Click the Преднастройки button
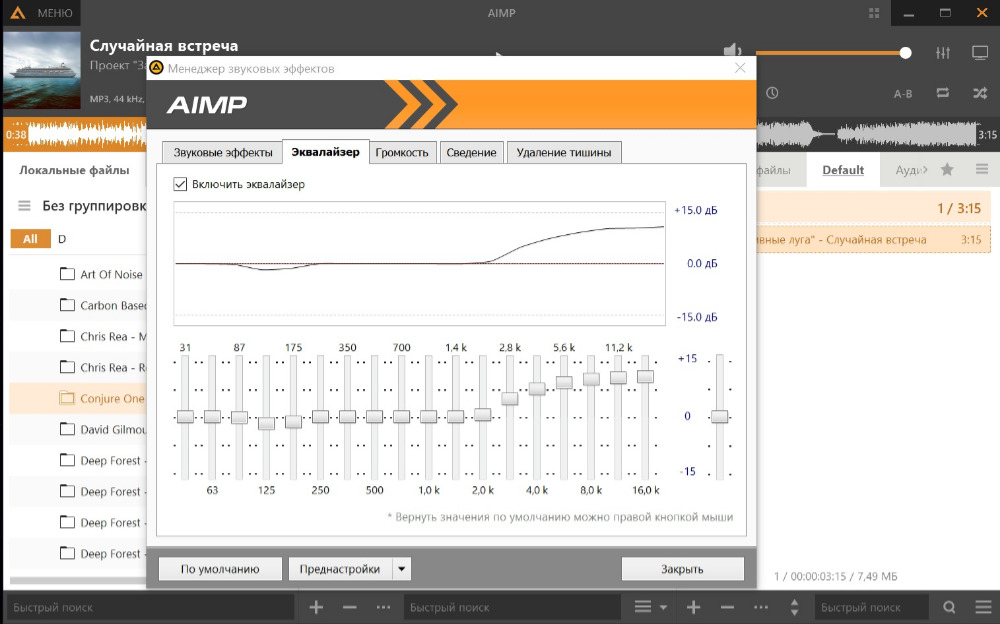This screenshot has height=624, width=1000. [340, 569]
